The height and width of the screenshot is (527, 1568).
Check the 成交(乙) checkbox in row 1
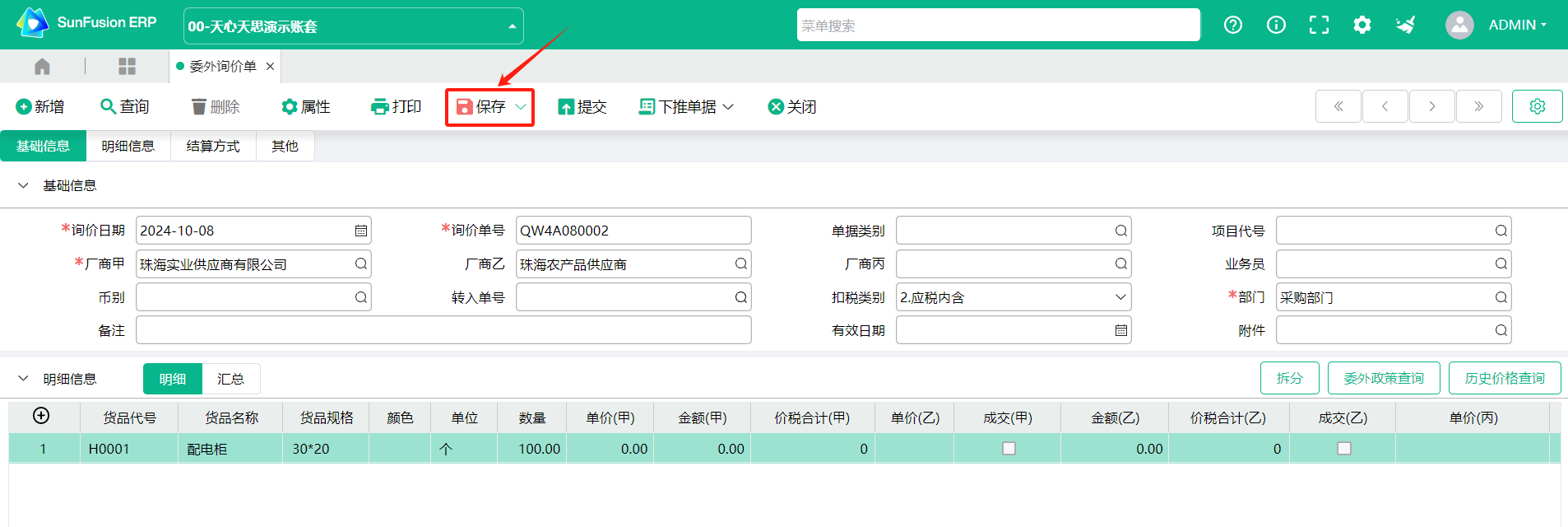(1343, 449)
